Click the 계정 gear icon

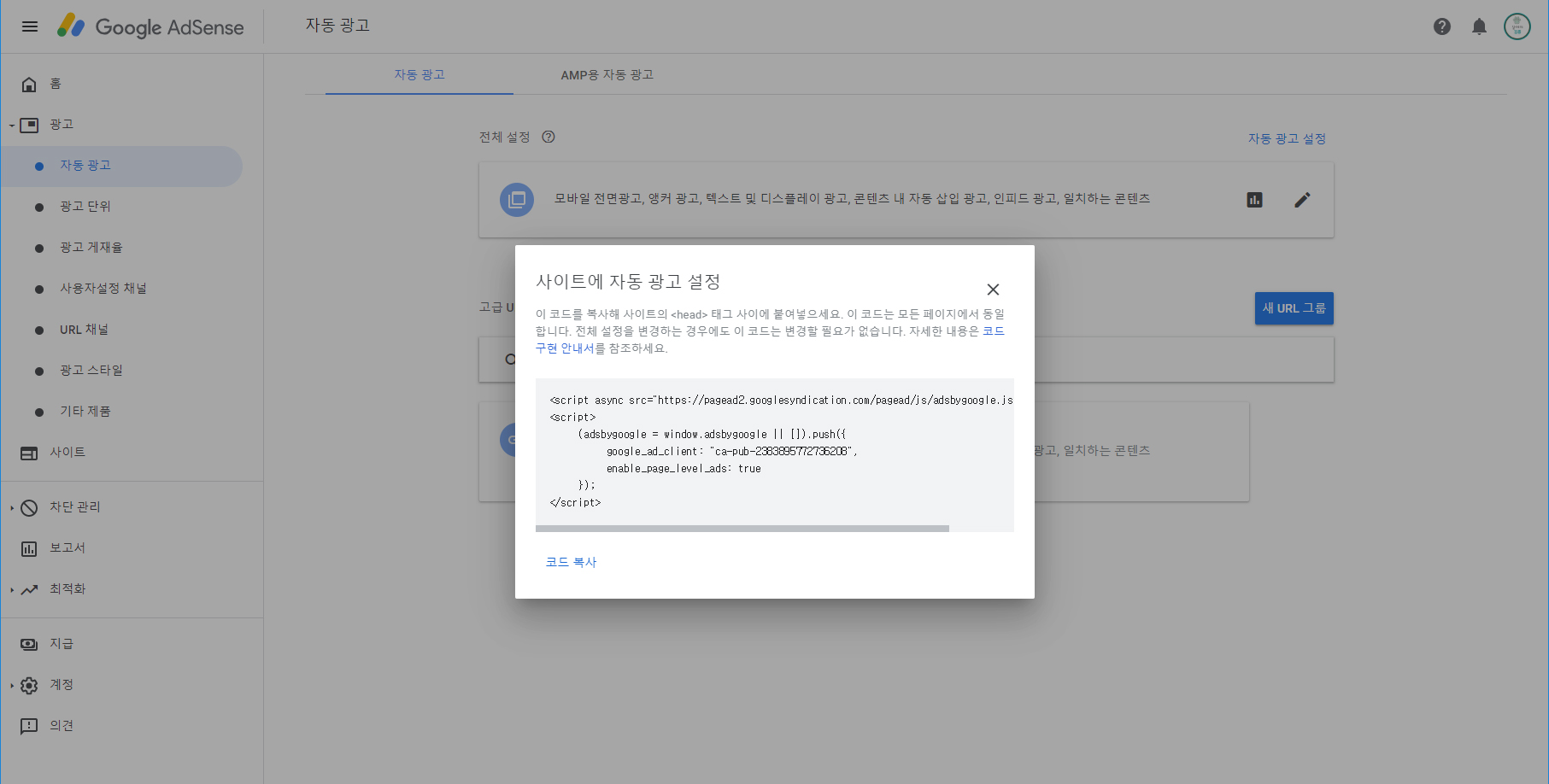tap(29, 685)
